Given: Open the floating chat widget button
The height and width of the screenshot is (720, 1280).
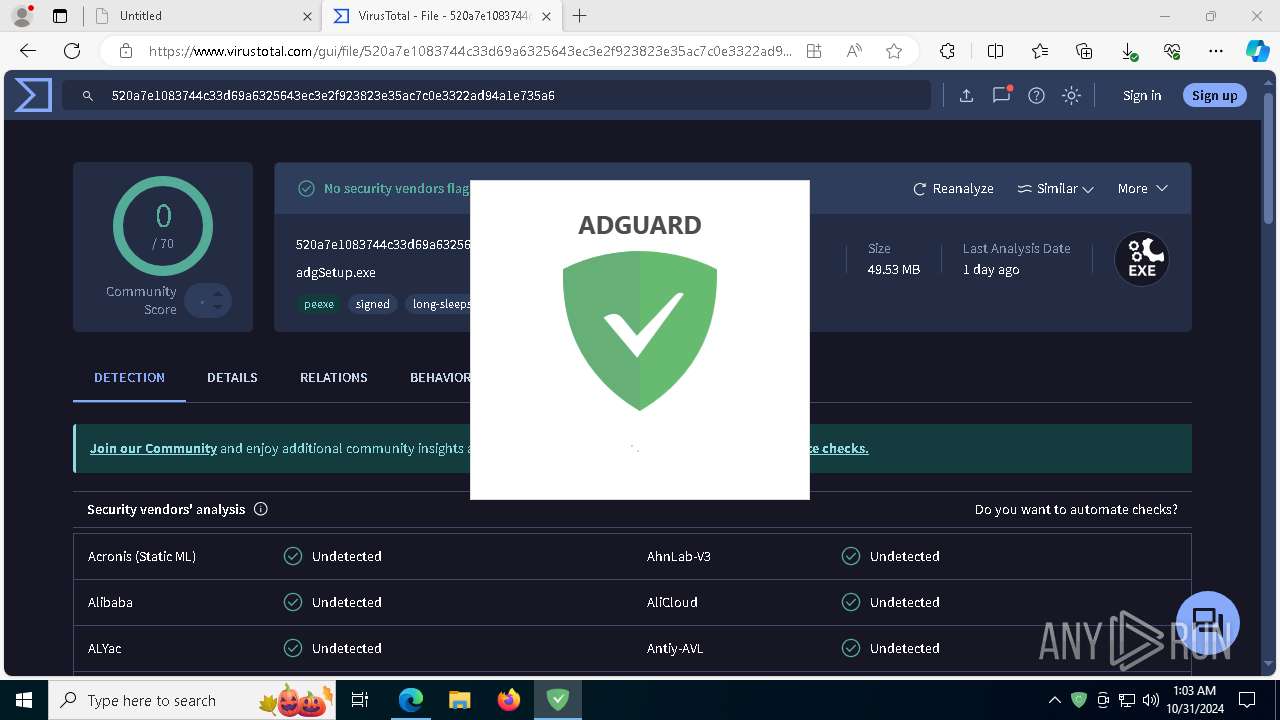Looking at the screenshot, I should coord(1207,622).
